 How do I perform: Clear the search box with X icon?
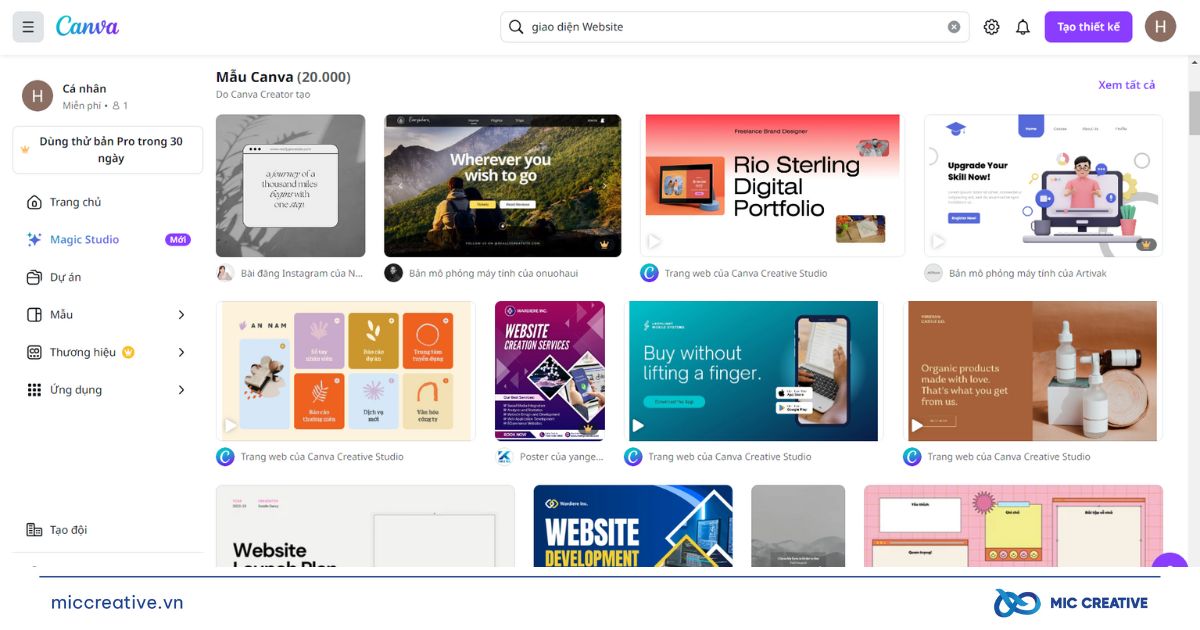954,27
